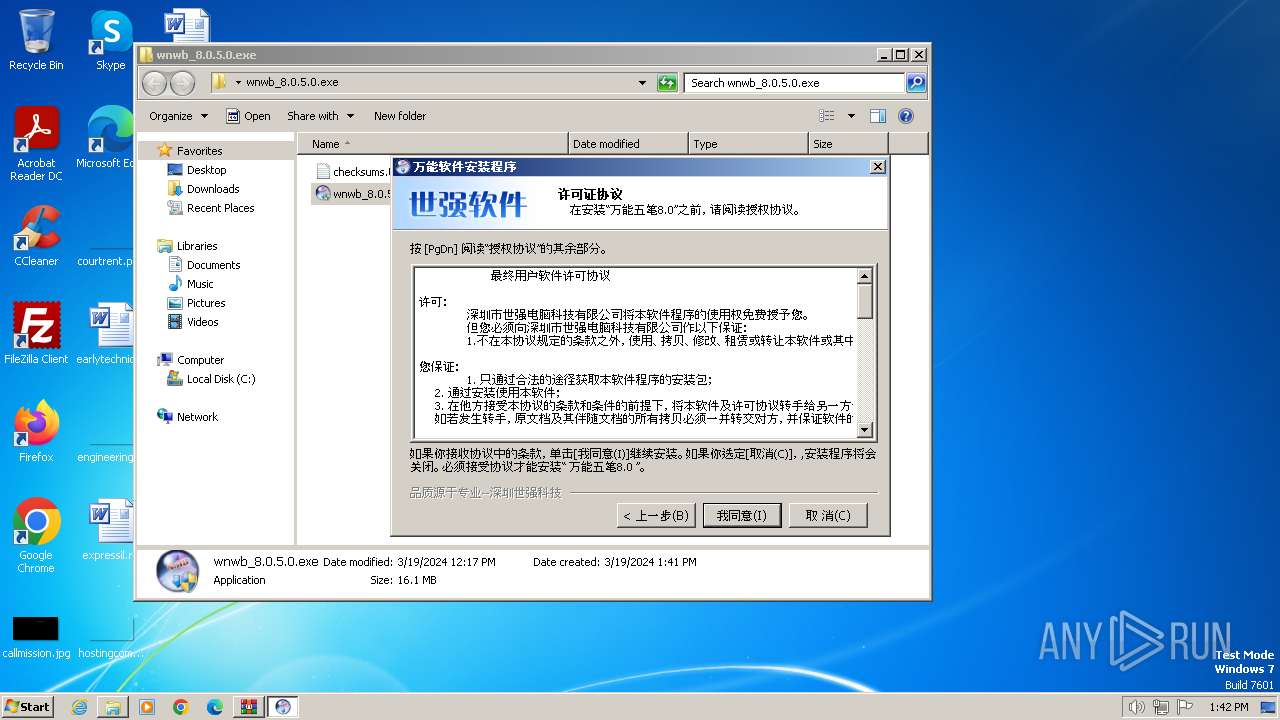Image resolution: width=1280 pixels, height=720 pixels.
Task: Open media player taskbar icon
Action: [147, 707]
